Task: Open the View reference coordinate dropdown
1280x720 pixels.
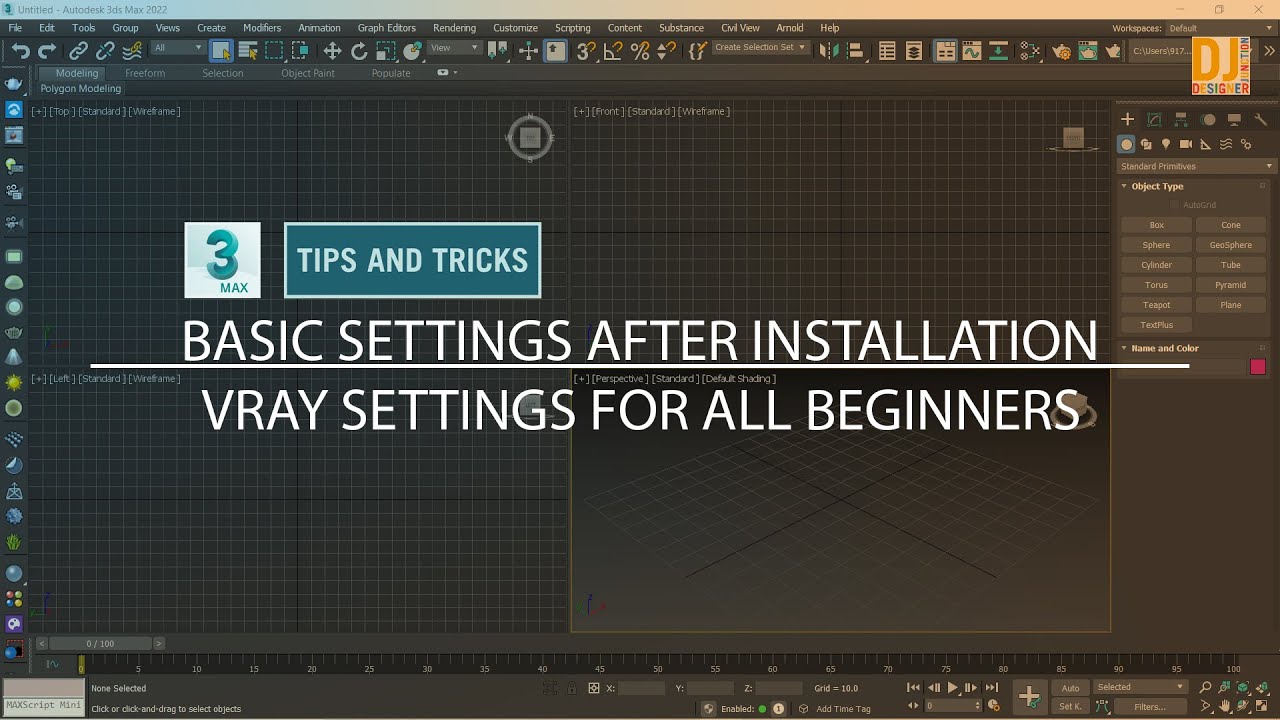Action: (455, 48)
